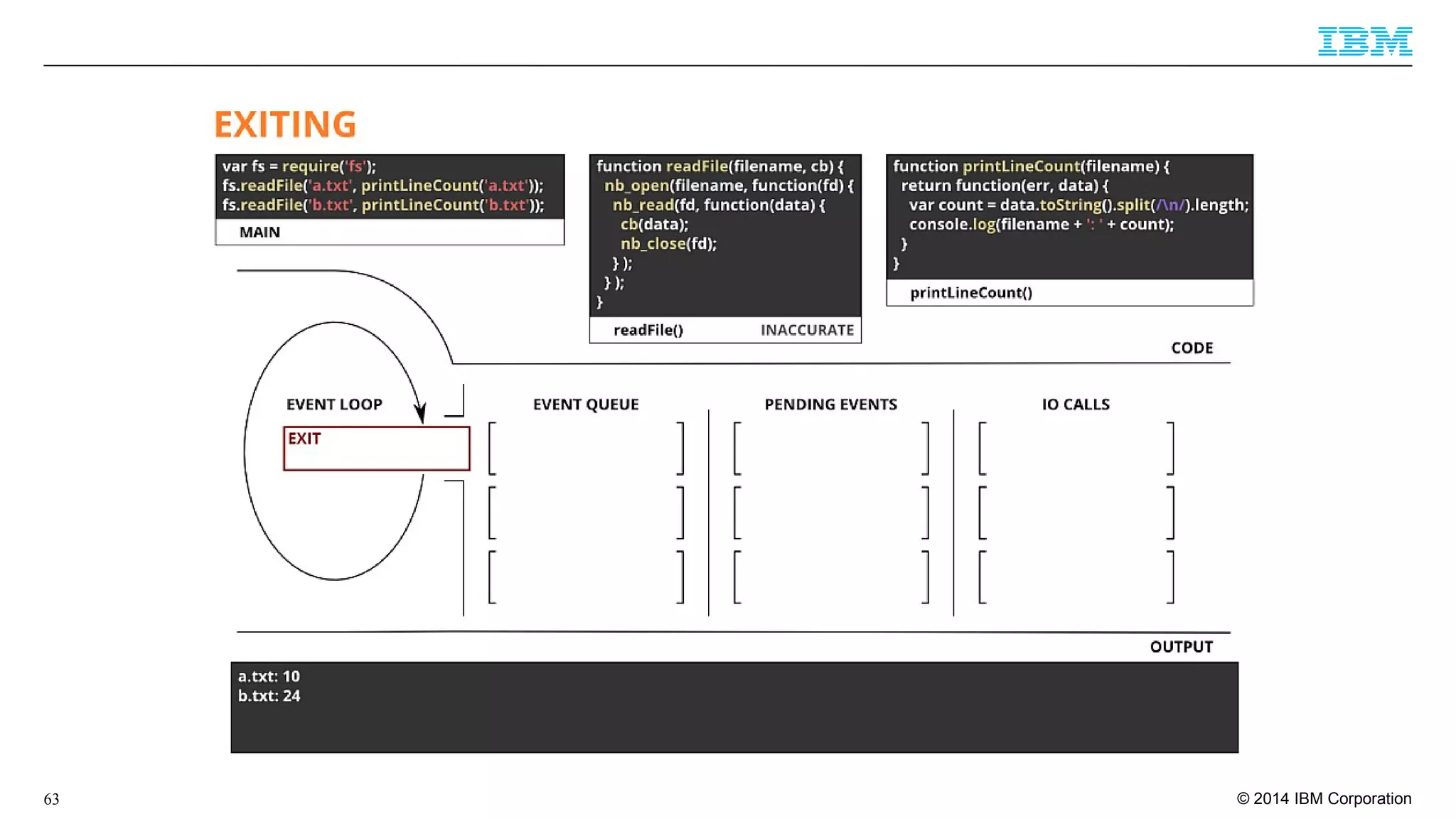Click the EVENT QUEUE heading
The width and height of the screenshot is (1456, 819).
point(586,404)
